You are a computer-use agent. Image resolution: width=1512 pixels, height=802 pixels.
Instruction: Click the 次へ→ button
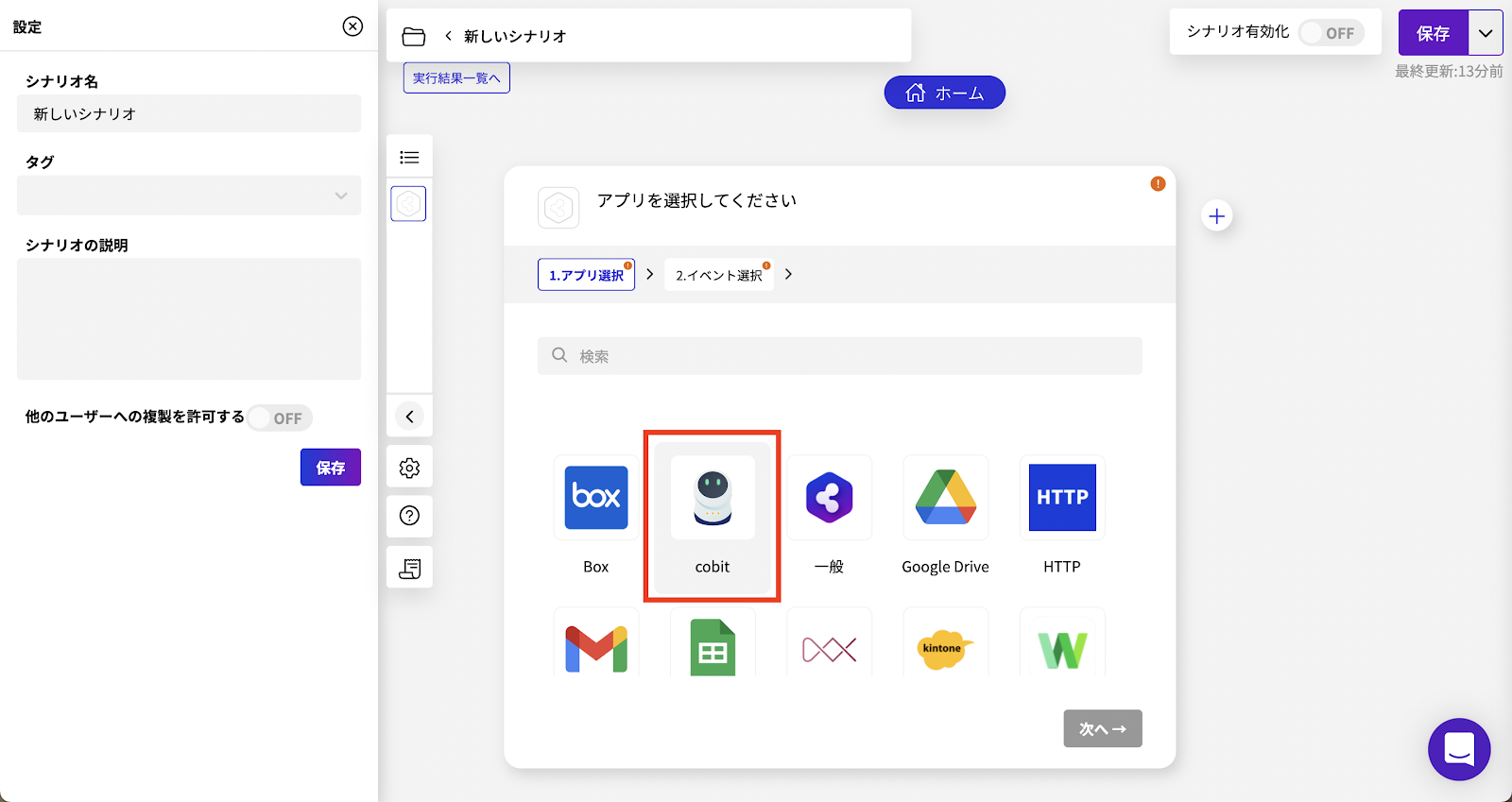pyautogui.click(x=1103, y=728)
